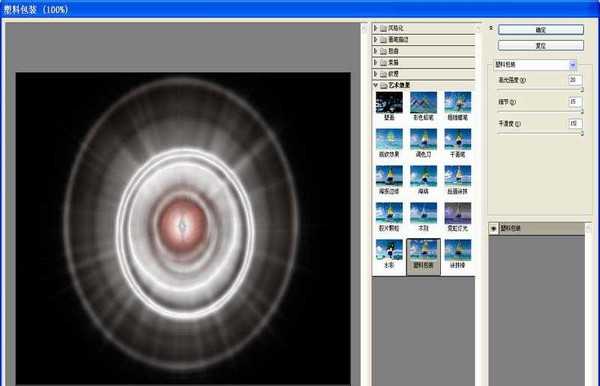
Task: Click the Highlight Strength (高光强度) slider
Action: coord(540,90)
